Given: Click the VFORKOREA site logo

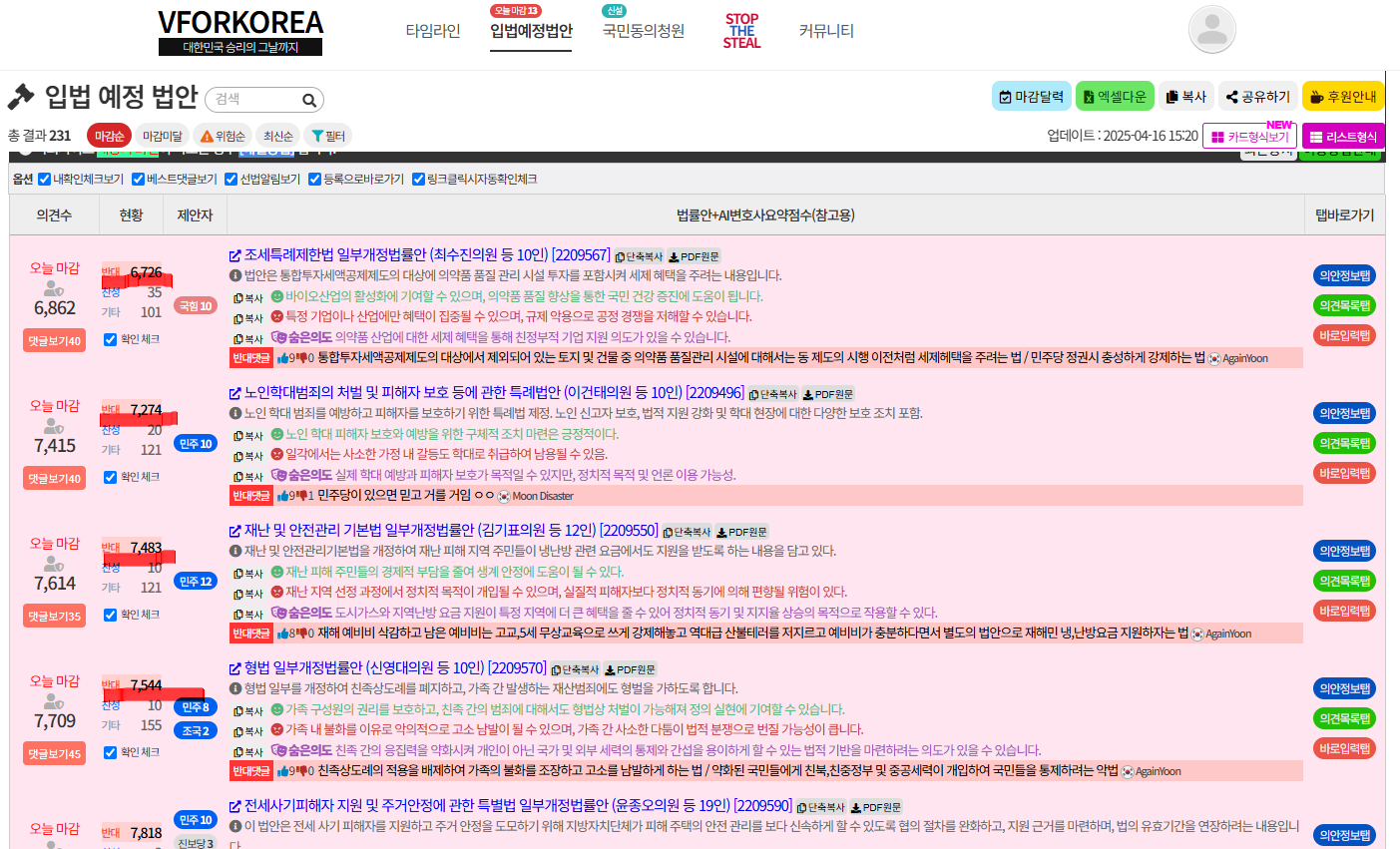Looking at the screenshot, I should [x=240, y=32].
